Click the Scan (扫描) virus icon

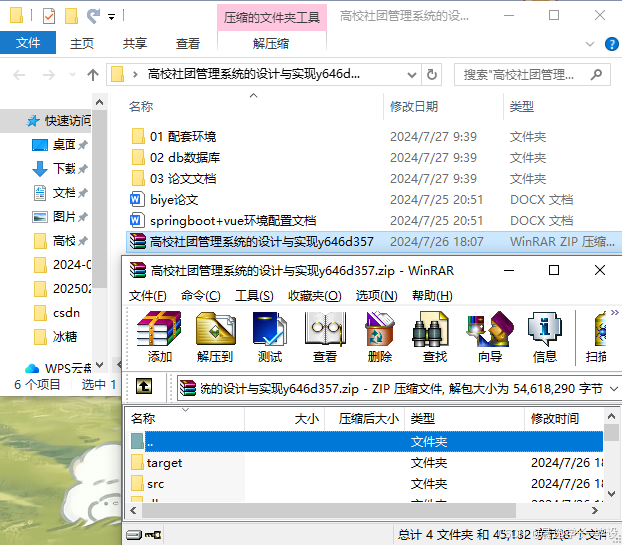tap(596, 337)
